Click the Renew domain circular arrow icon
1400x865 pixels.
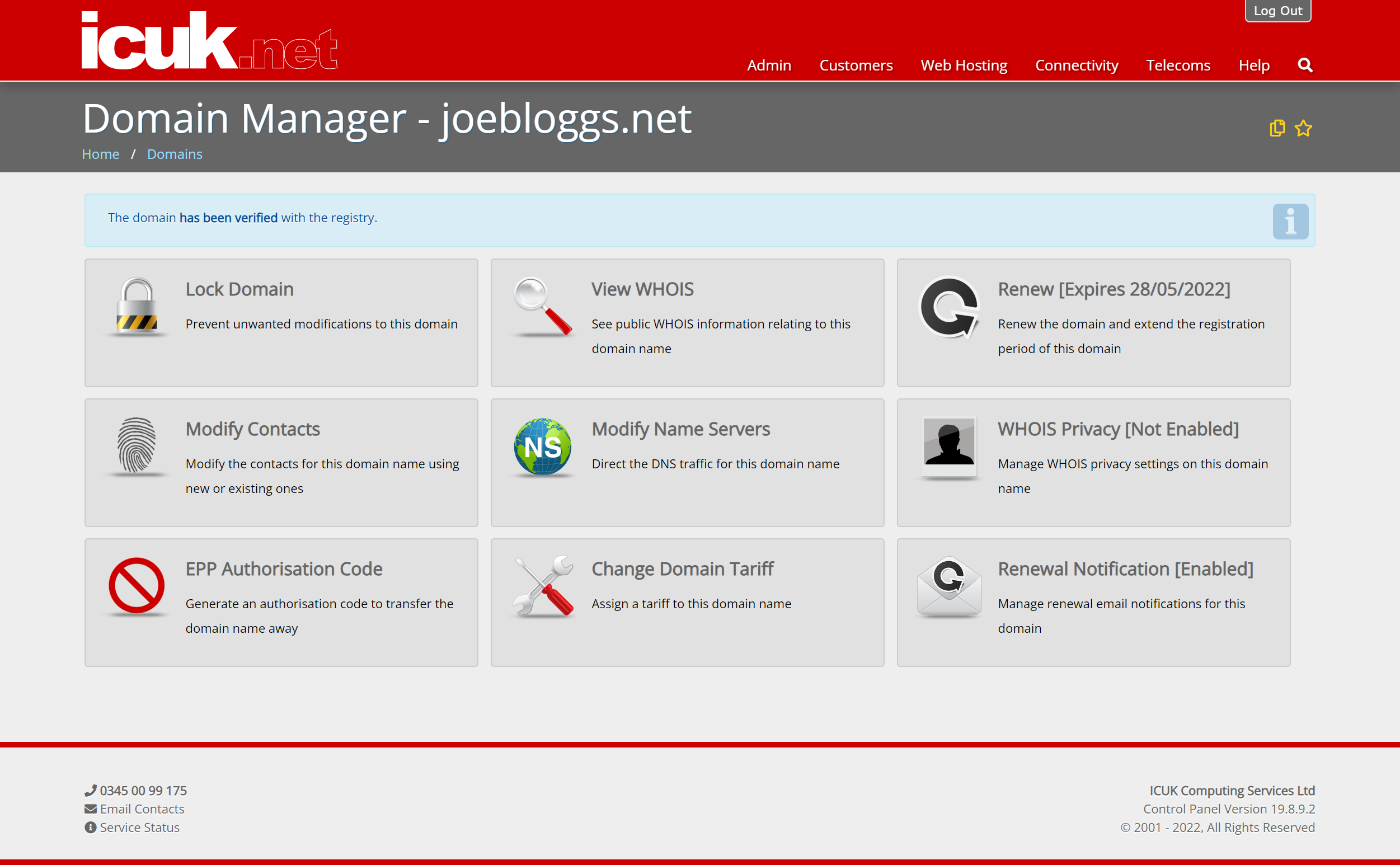(x=949, y=307)
